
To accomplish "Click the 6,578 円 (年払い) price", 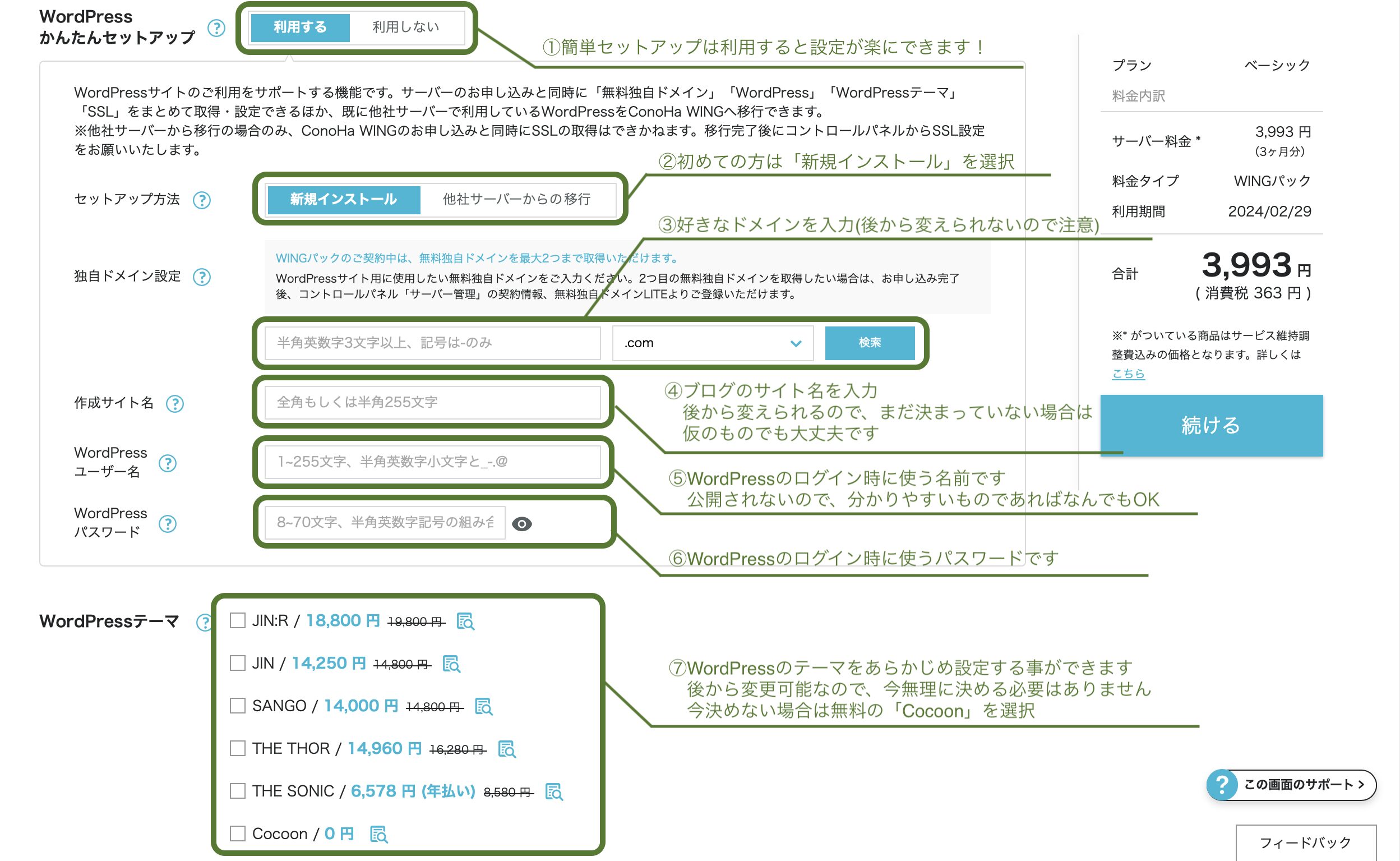I will tap(413, 791).
